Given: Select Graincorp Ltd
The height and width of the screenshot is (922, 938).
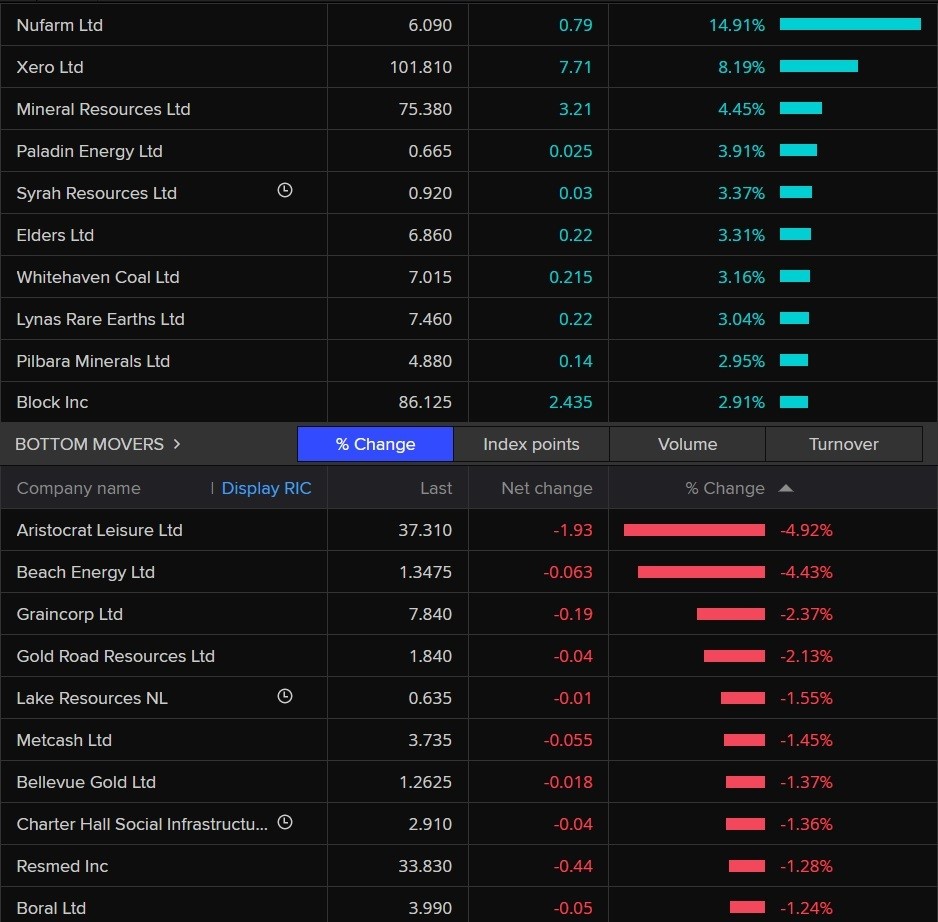Looking at the screenshot, I should point(70,614).
